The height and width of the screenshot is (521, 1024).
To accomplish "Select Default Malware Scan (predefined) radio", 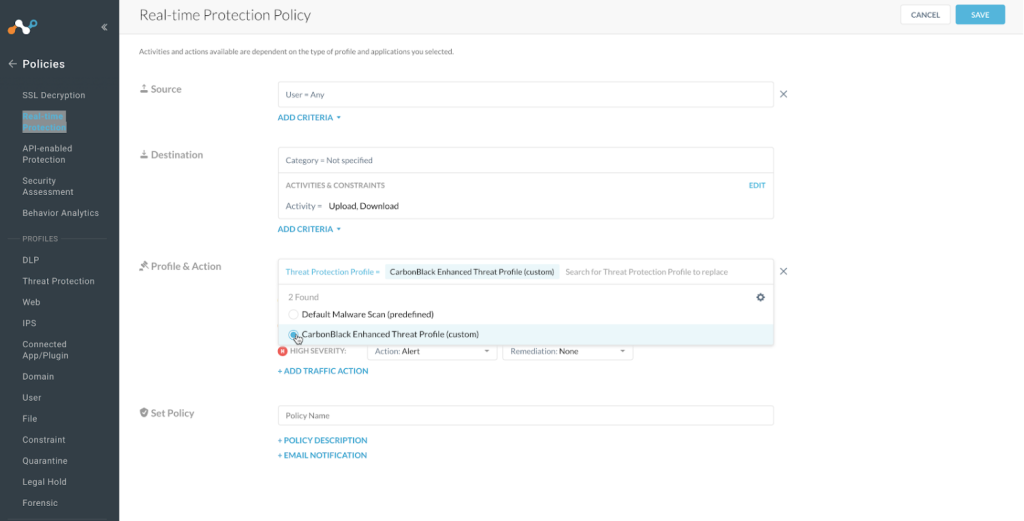I will [293, 314].
